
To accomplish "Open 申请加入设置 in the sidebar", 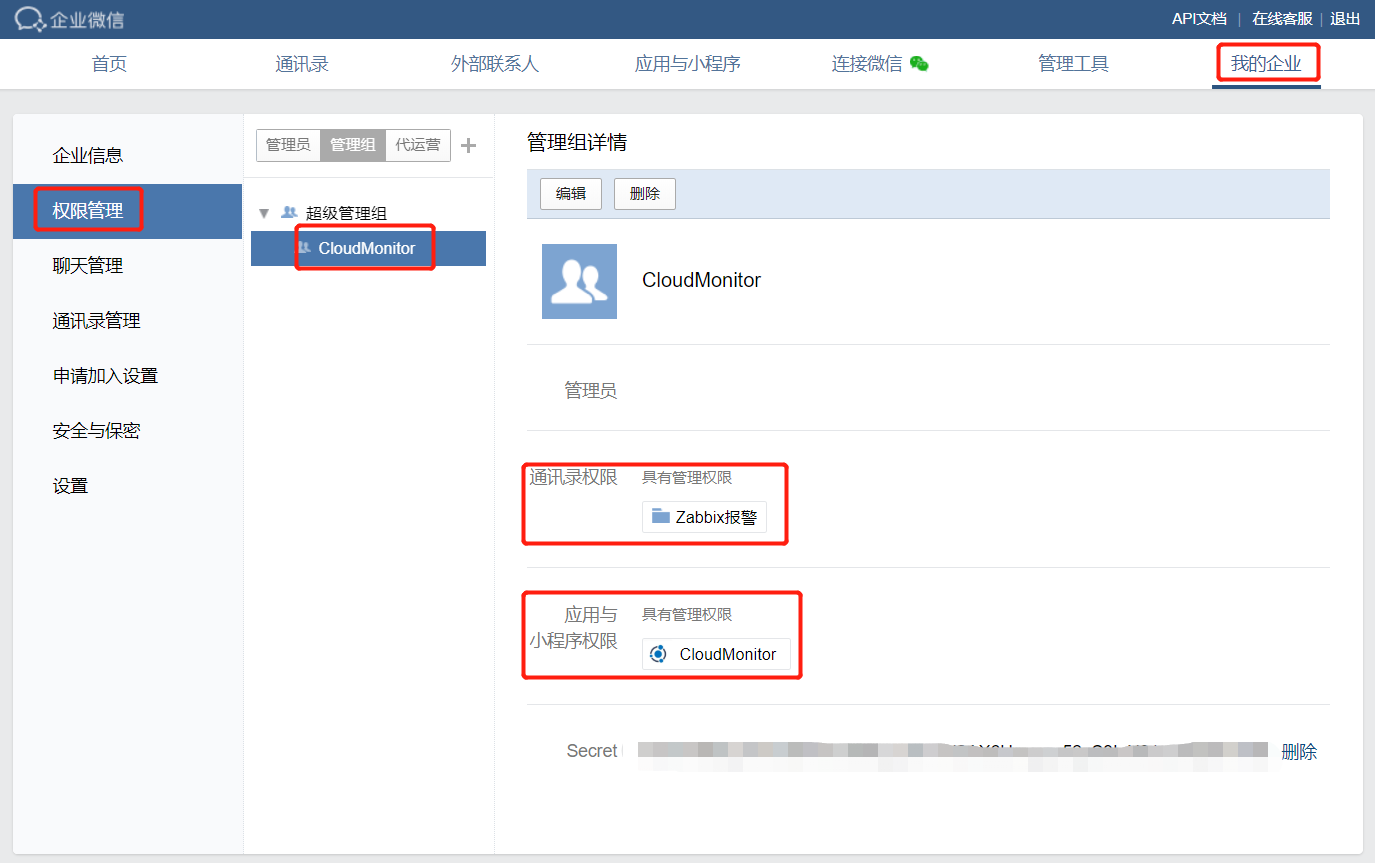I will [127, 376].
